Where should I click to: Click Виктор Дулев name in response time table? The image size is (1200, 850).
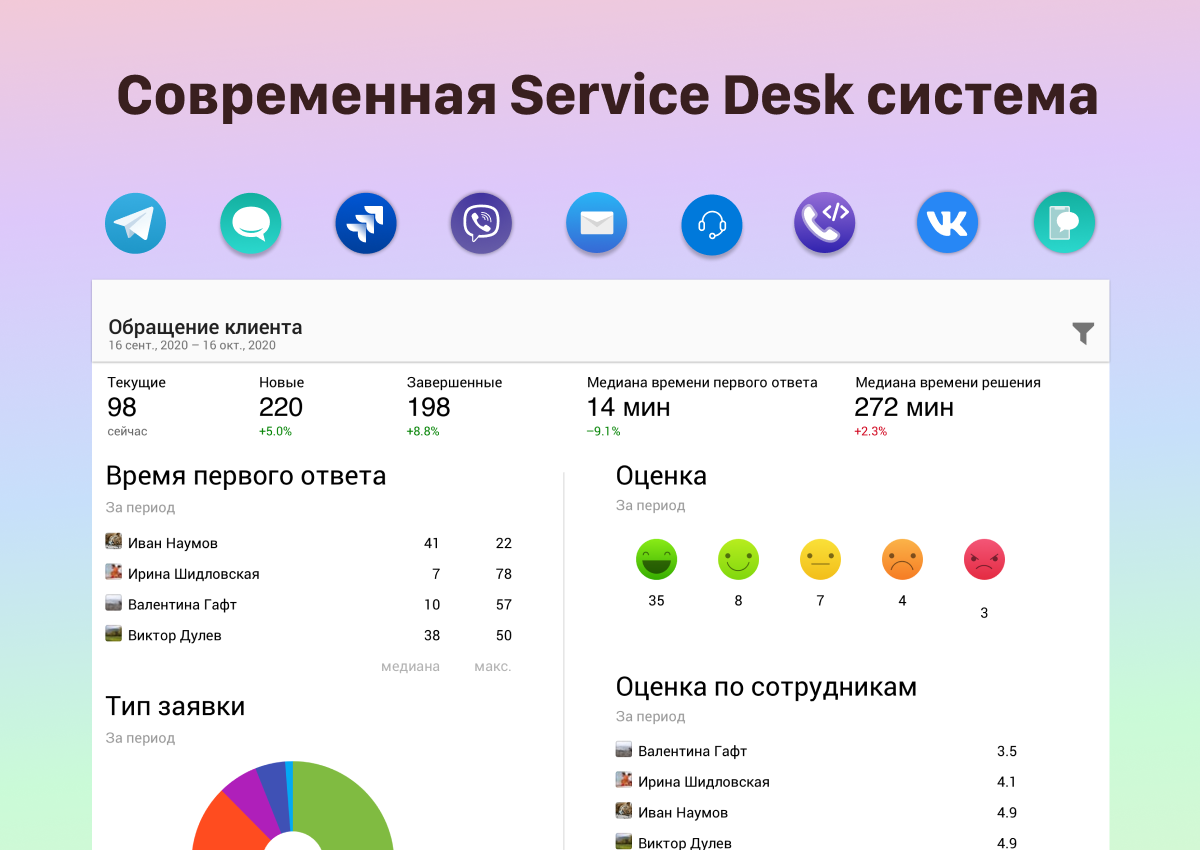click(175, 635)
